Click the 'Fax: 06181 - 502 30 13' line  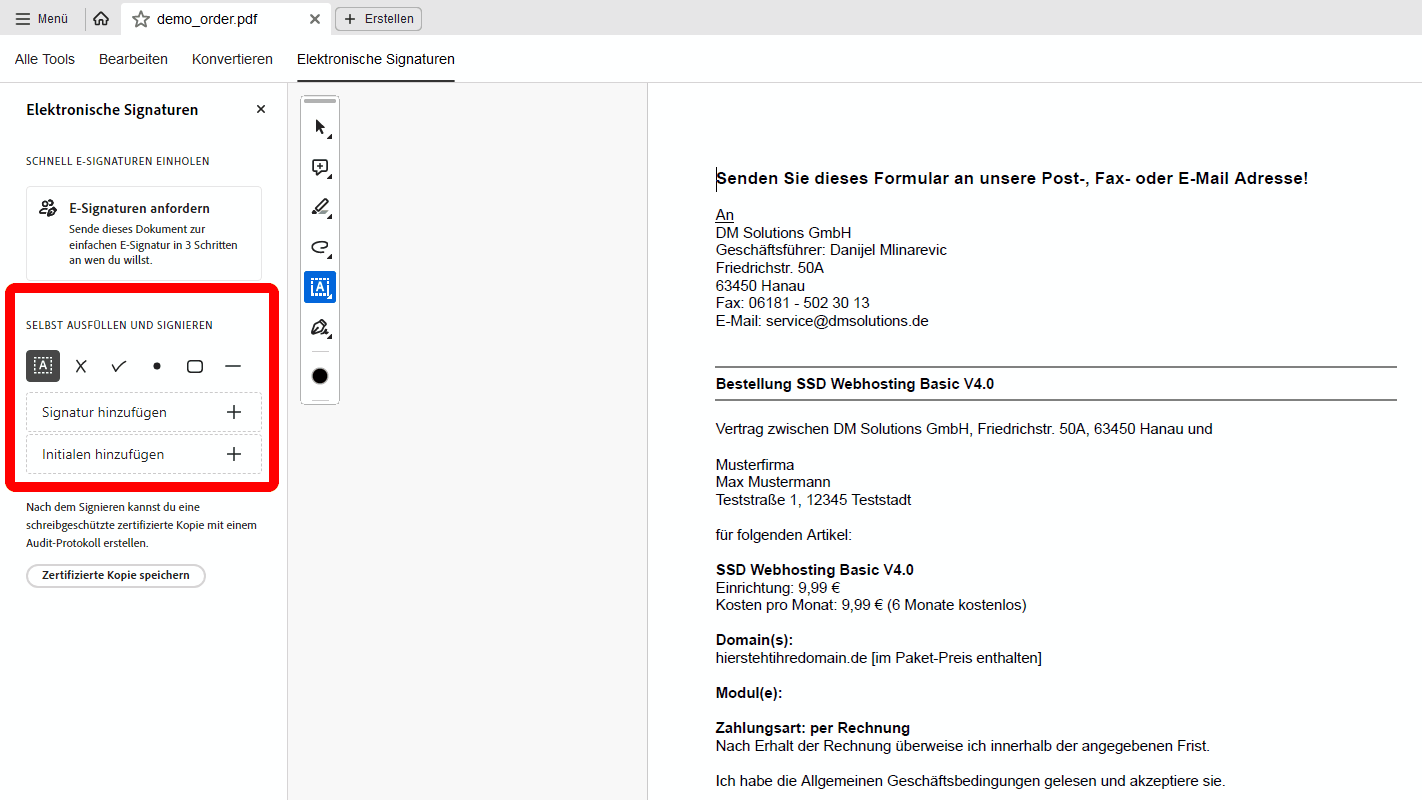click(793, 303)
